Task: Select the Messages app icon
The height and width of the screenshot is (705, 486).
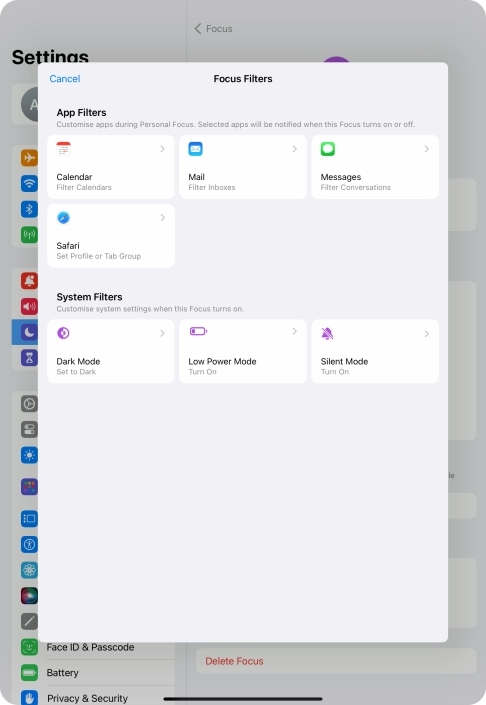Action: coord(328,149)
